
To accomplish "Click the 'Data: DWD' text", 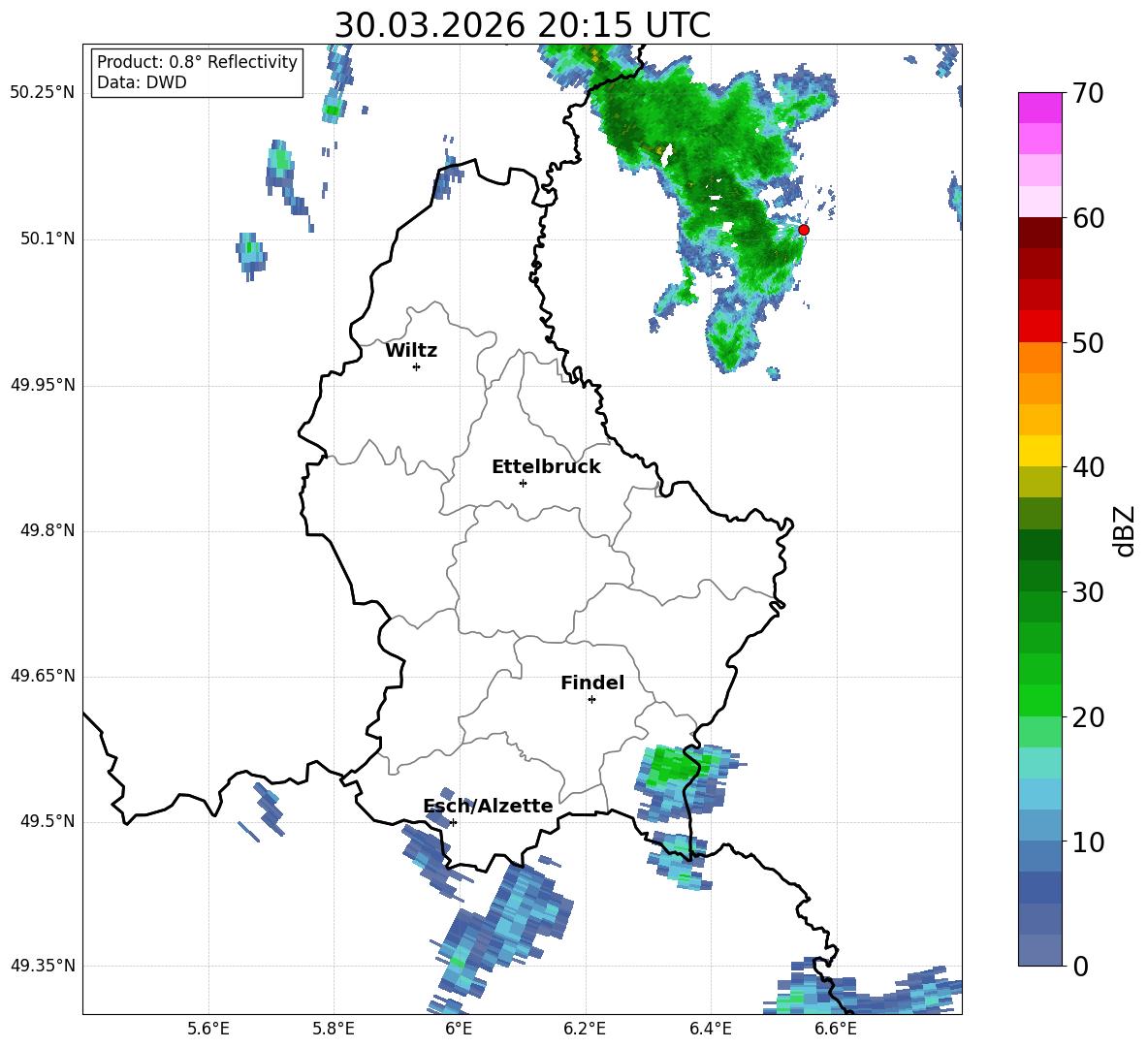I will click(142, 82).
